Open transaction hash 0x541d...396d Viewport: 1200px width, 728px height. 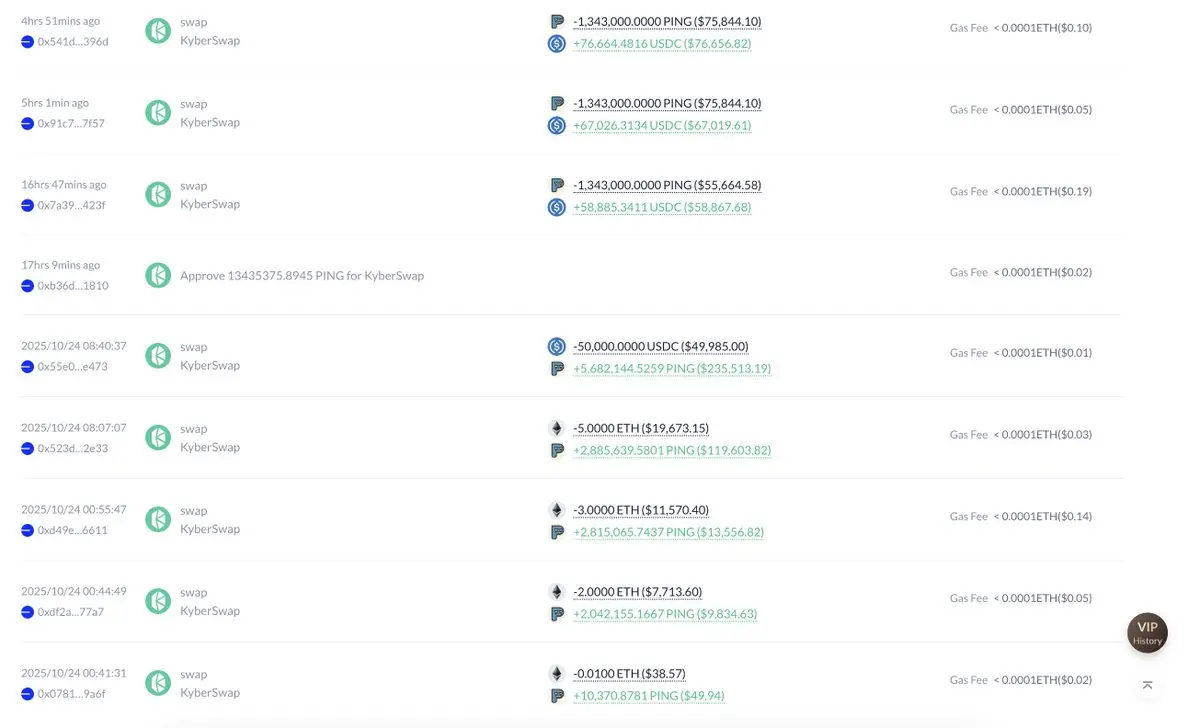(72, 41)
